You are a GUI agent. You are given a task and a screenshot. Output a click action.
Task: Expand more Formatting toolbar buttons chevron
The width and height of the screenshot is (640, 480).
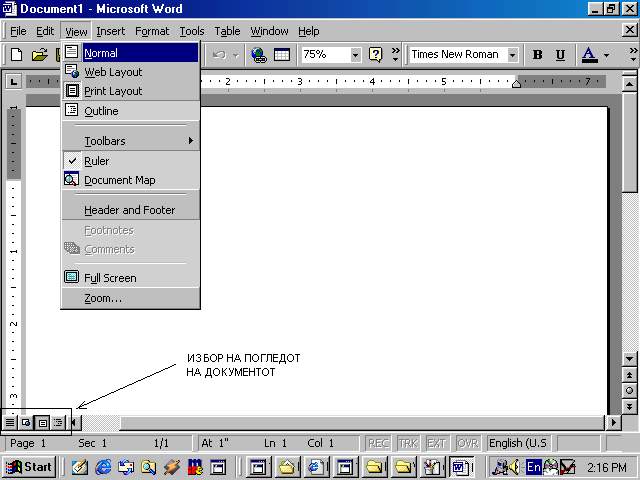633,54
